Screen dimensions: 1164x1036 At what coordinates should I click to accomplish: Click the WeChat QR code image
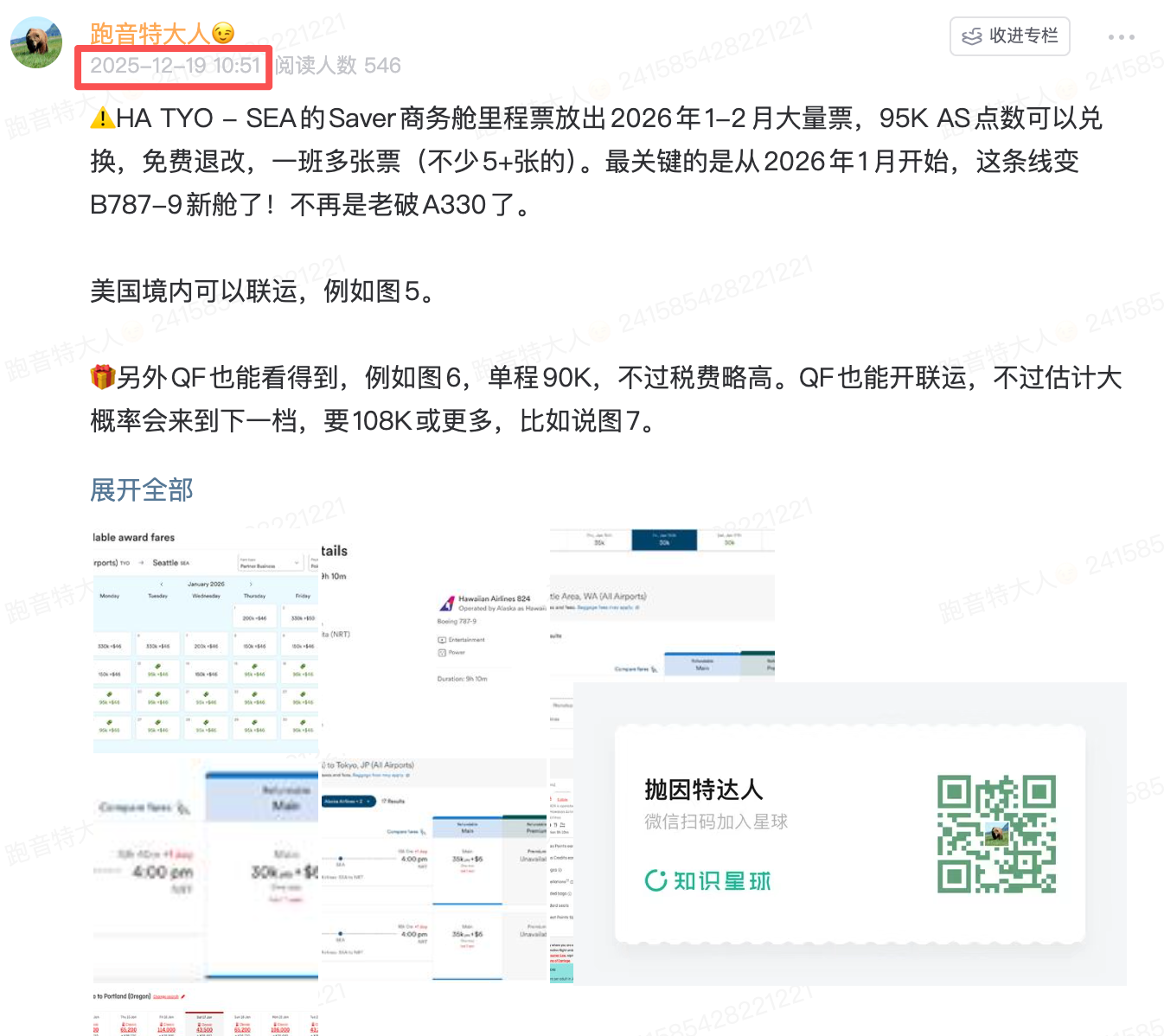click(995, 835)
